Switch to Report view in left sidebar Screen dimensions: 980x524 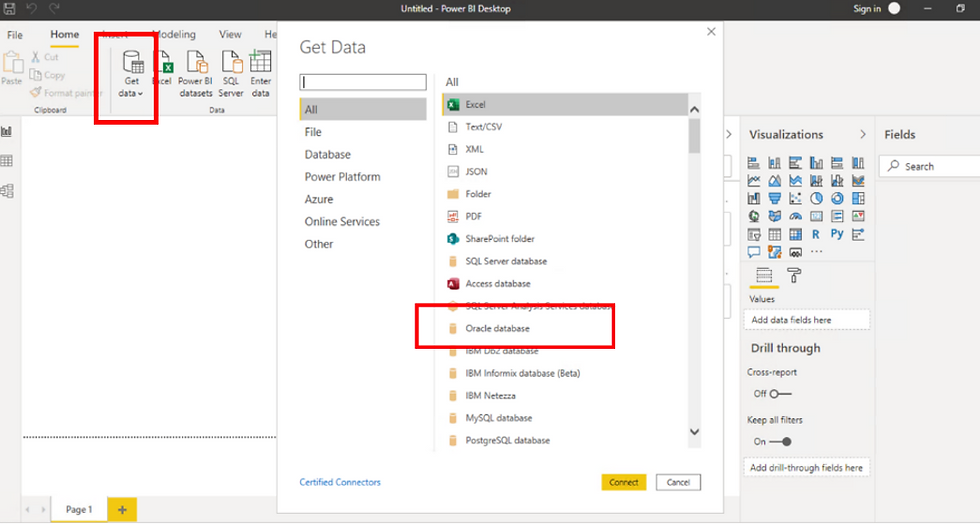point(7,131)
